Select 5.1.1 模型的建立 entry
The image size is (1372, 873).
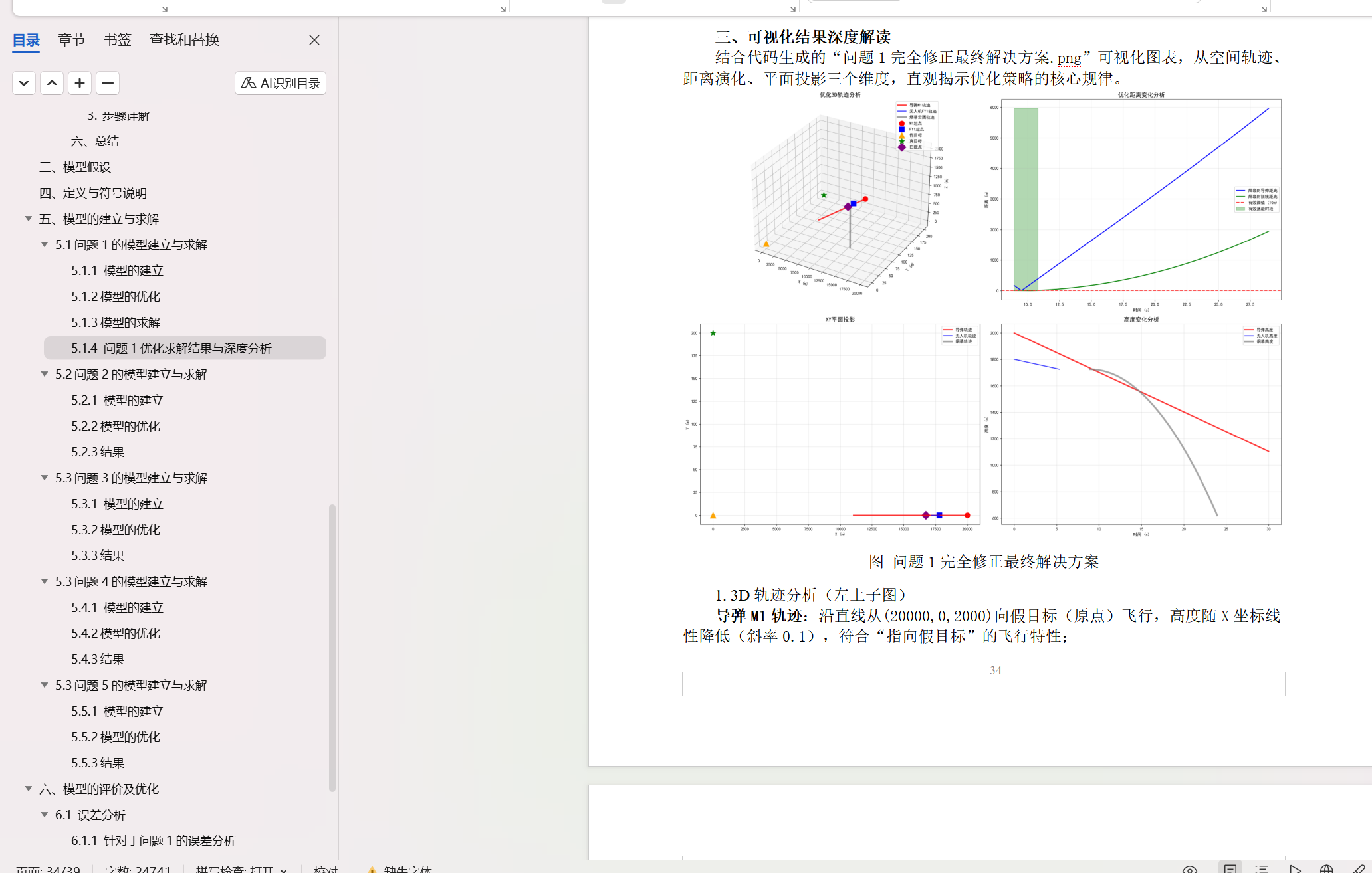(x=118, y=270)
